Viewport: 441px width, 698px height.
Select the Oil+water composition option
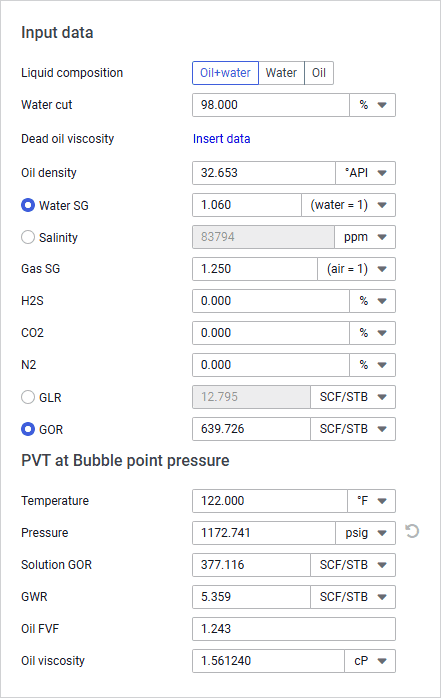click(x=225, y=73)
